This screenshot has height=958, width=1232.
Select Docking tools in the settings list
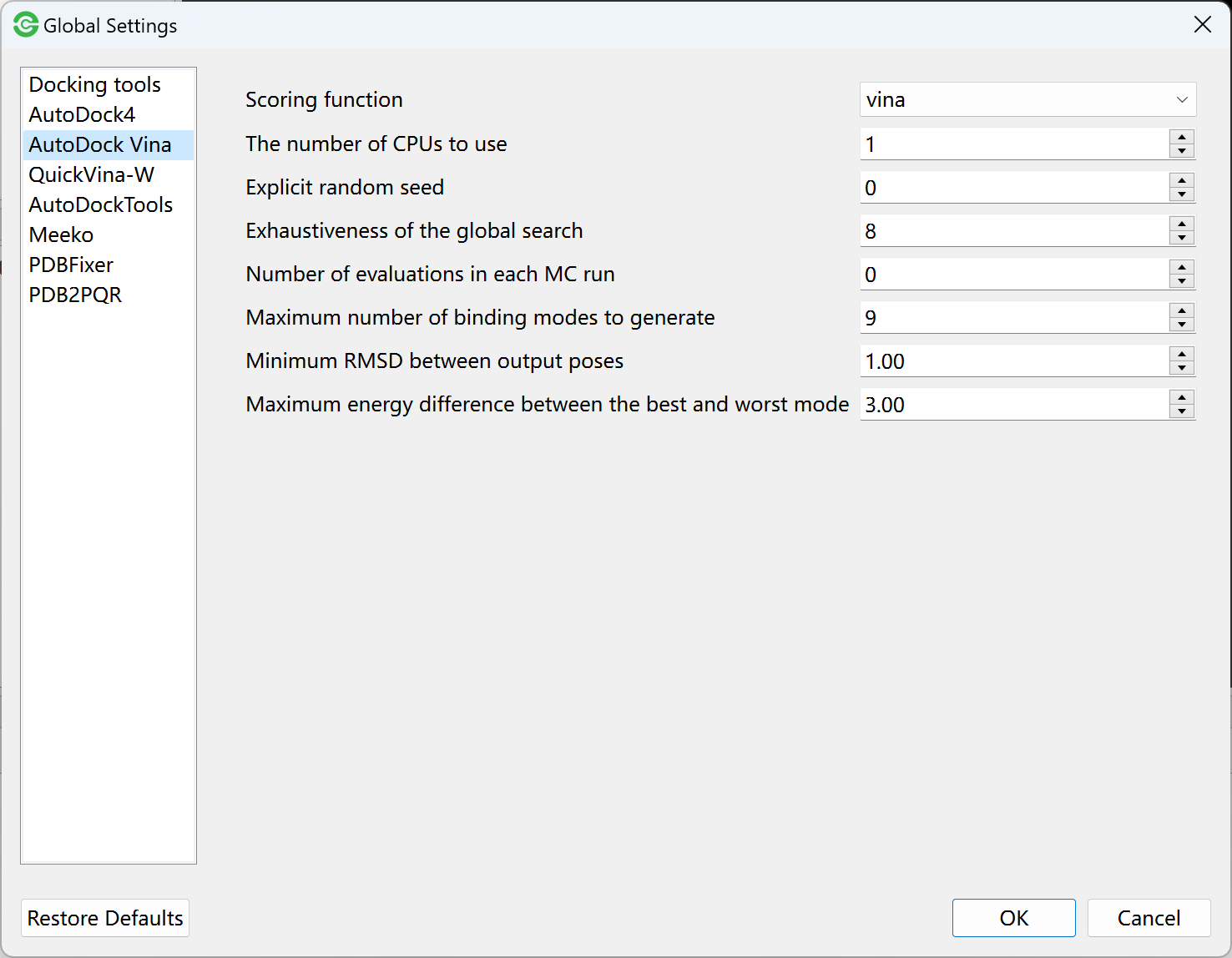coord(109,84)
